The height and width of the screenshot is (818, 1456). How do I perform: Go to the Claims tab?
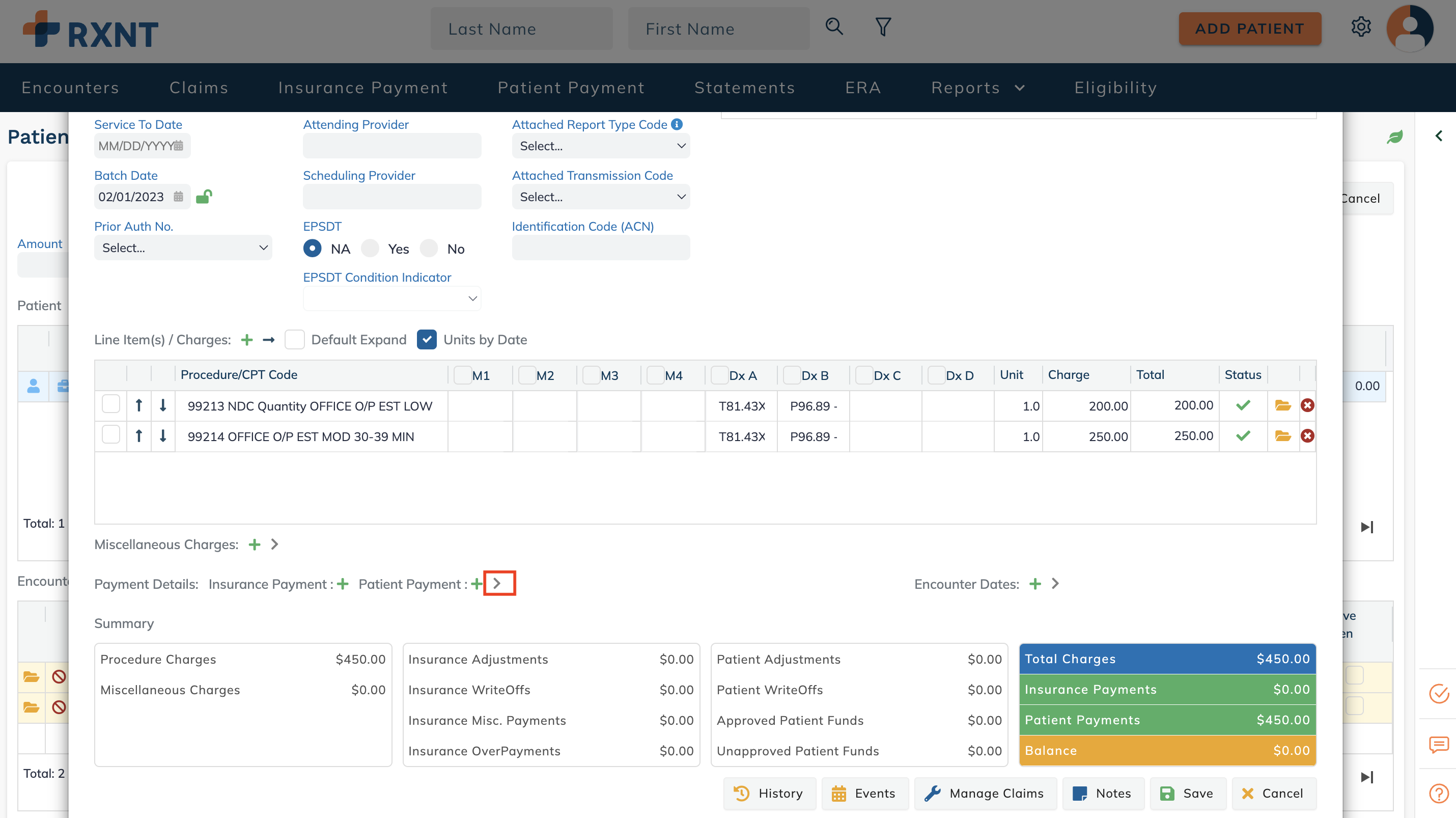(x=199, y=88)
